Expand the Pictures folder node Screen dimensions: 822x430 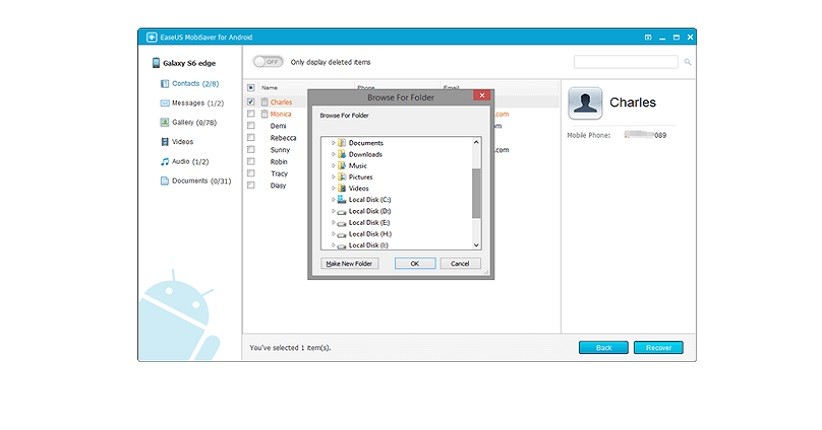click(x=333, y=177)
